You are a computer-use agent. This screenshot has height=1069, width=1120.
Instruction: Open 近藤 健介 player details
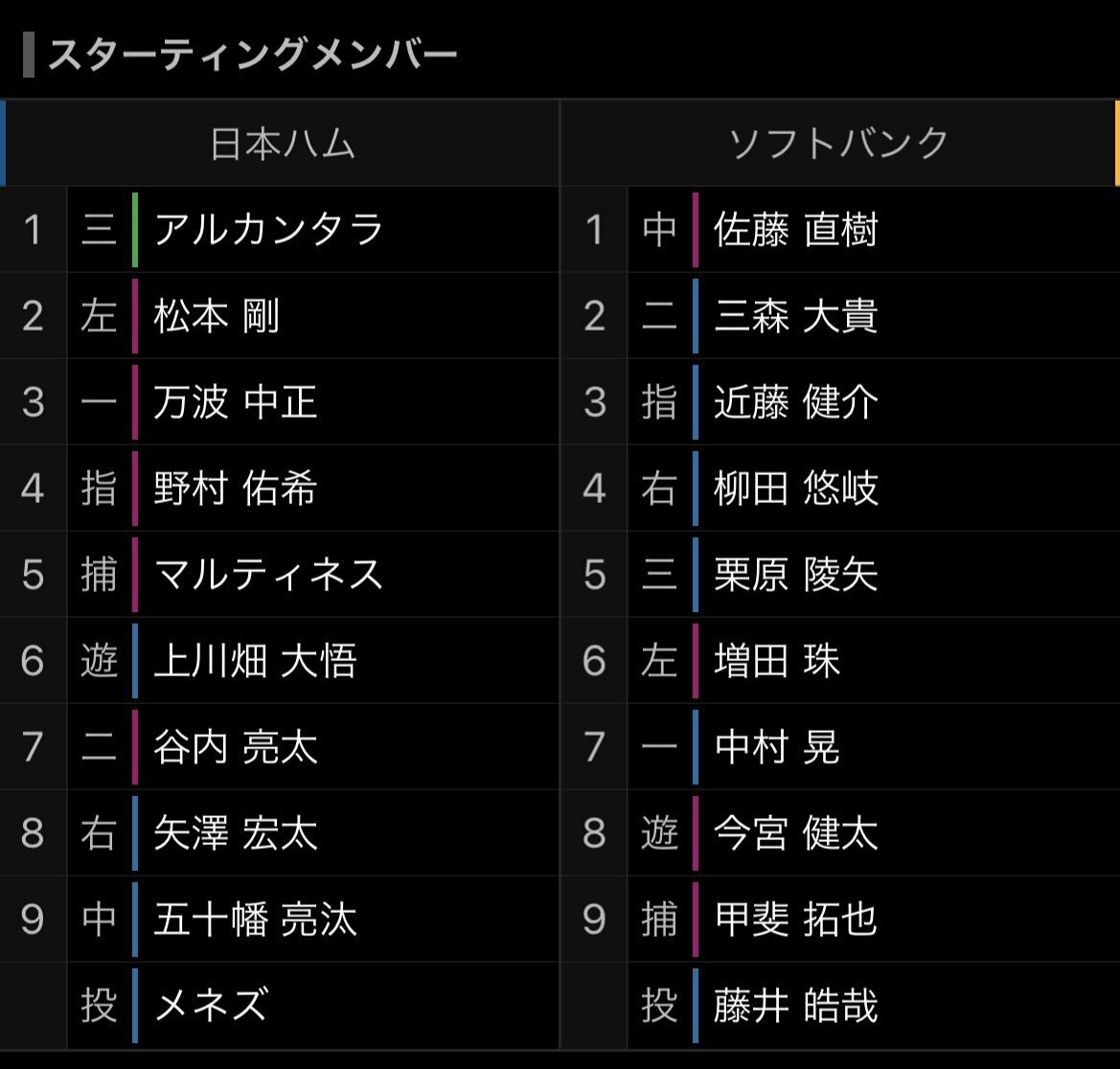(x=796, y=402)
